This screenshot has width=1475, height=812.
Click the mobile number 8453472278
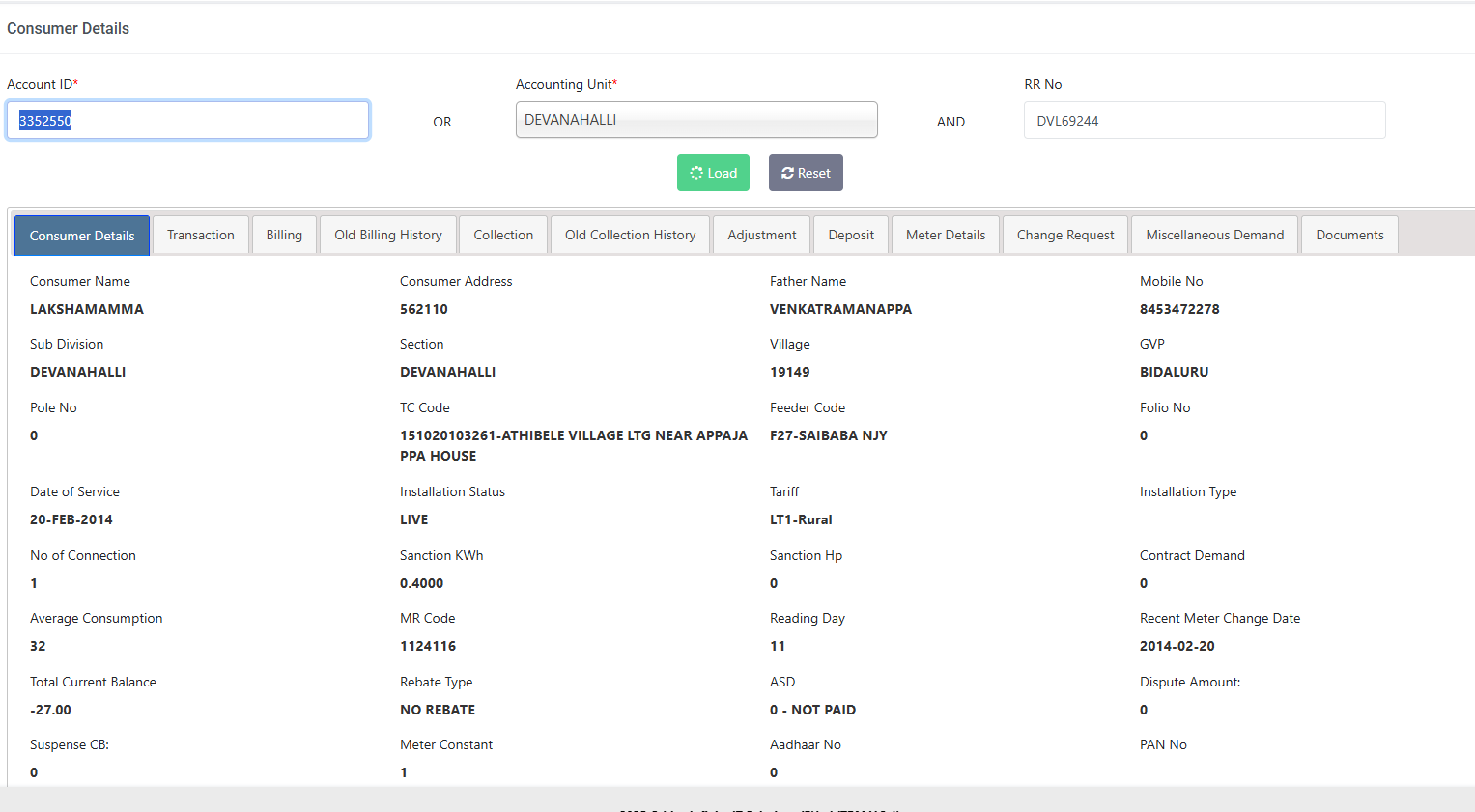[x=1179, y=309]
